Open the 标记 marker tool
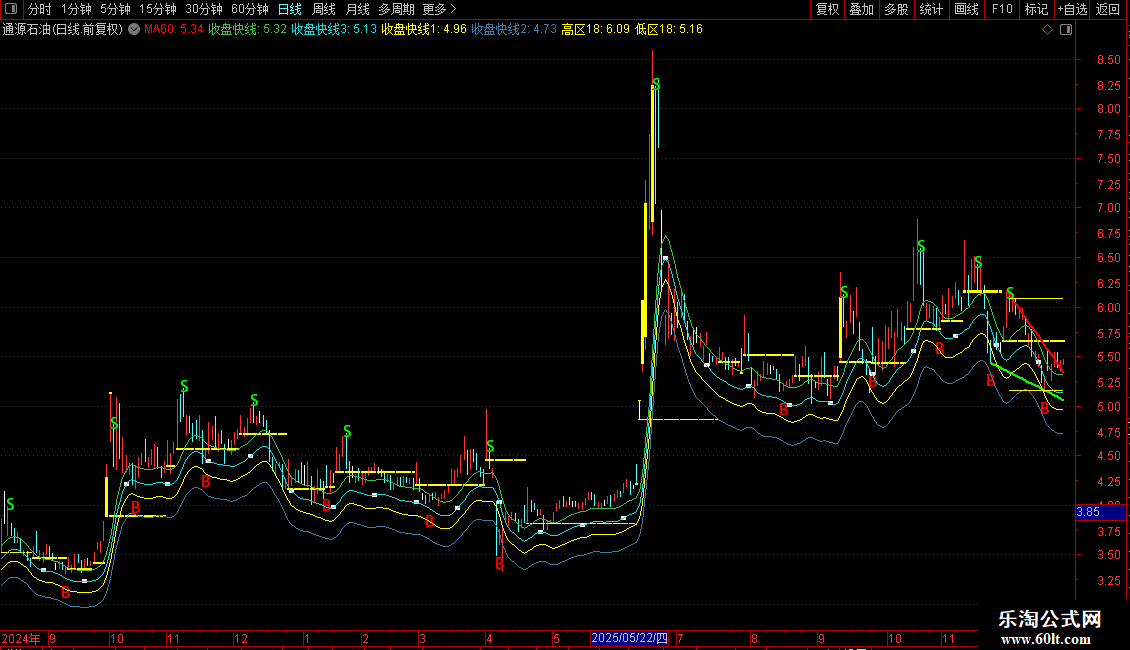Screen dimensions: 1130x650 coord(1036,9)
